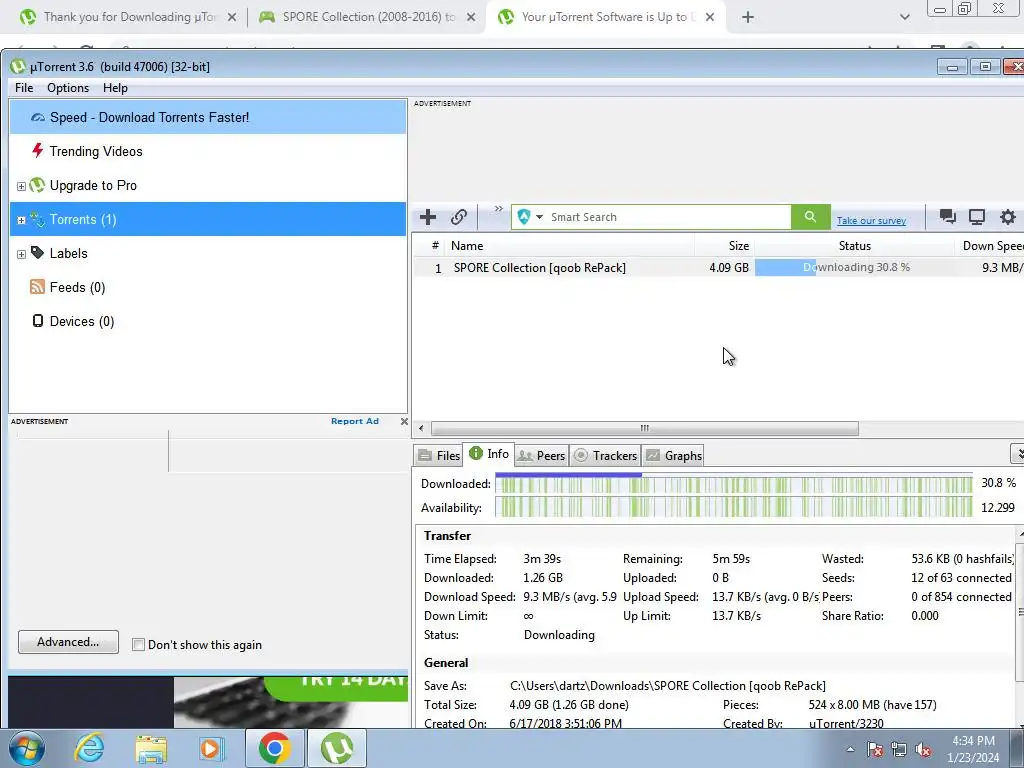Screen dimensions: 1024x768
Task: Select Devices (0) in sidebar
Action: [x=208, y=321]
